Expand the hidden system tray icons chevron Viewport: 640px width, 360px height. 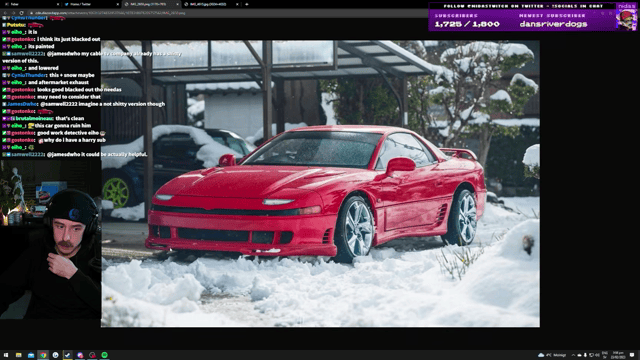point(573,355)
